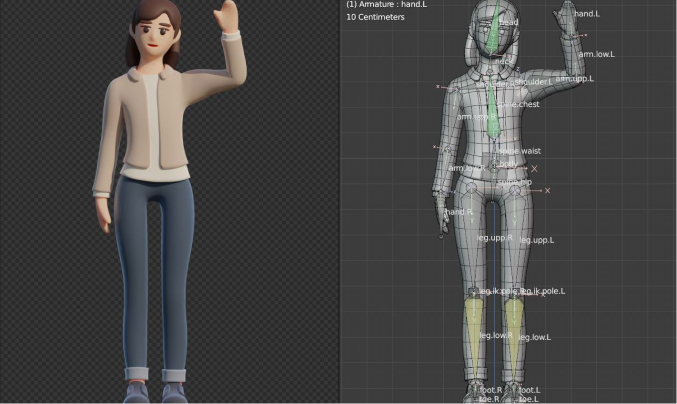Click the 'hand.L' bone label

coord(587,14)
